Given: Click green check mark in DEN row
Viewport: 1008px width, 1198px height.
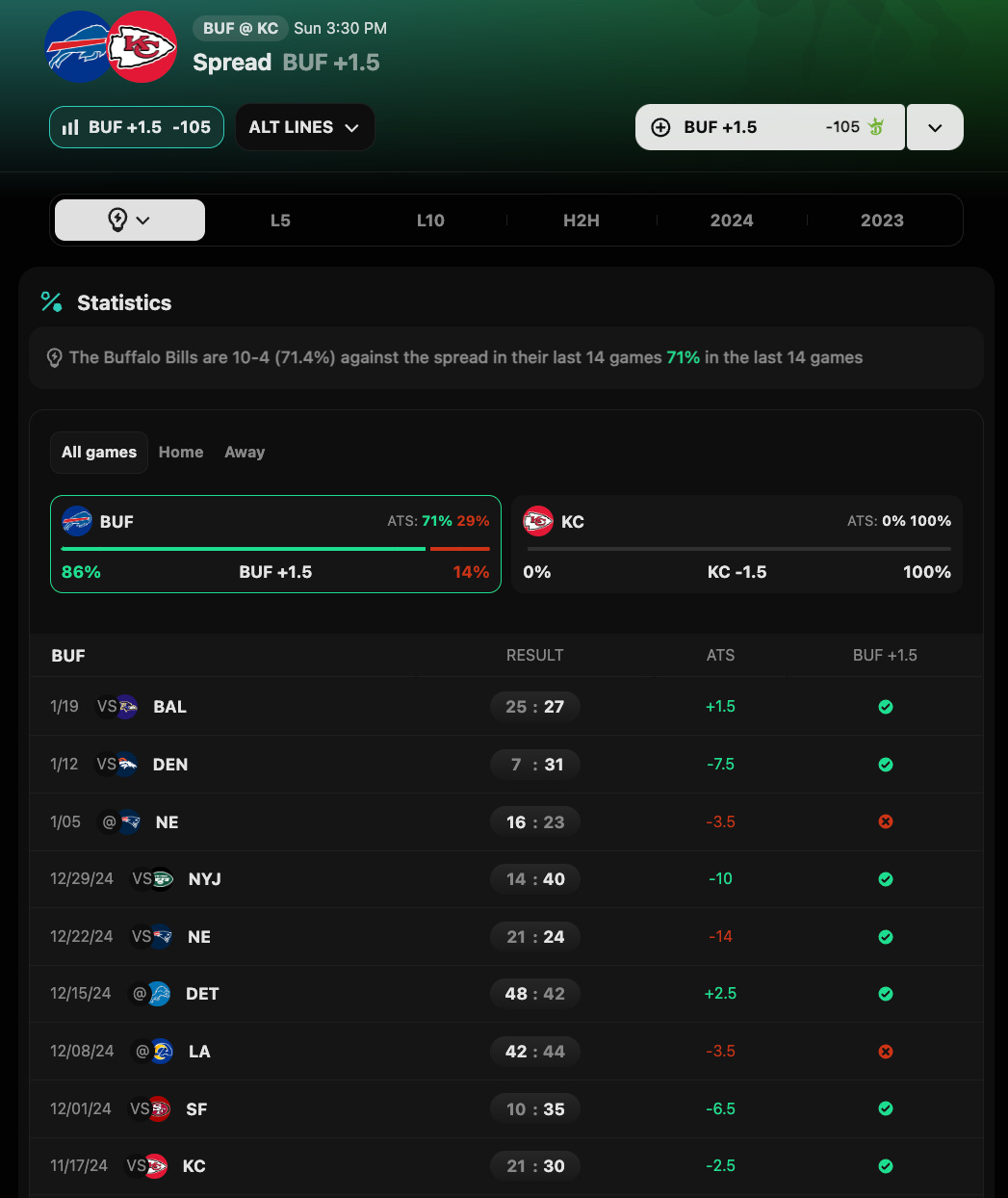Looking at the screenshot, I should pyautogui.click(x=886, y=765).
